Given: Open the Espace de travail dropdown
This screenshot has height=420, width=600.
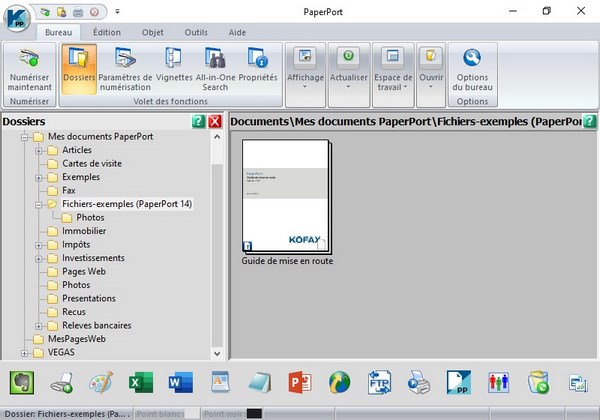Looking at the screenshot, I should [393, 74].
